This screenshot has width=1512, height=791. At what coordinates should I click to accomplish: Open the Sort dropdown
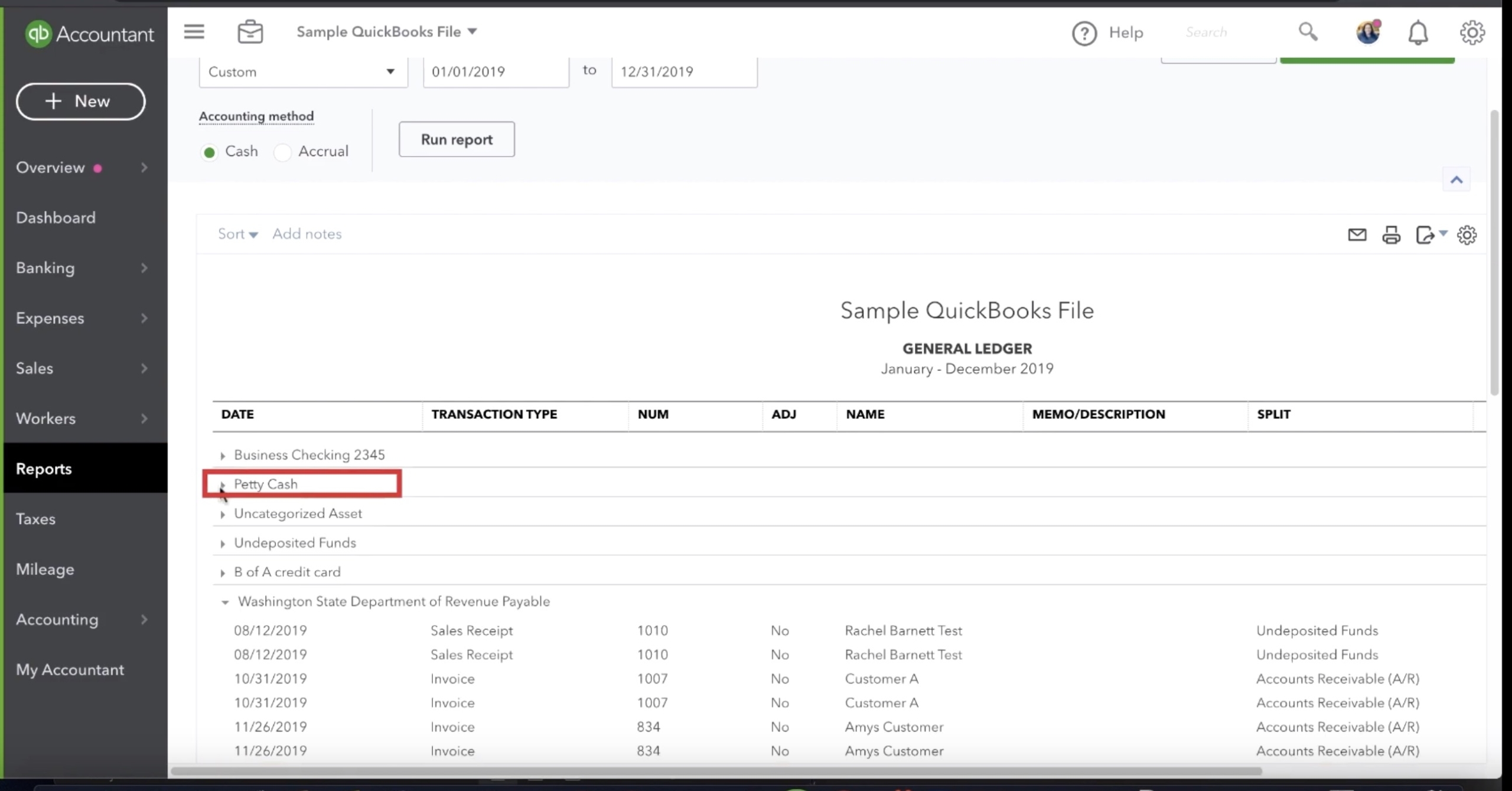click(x=237, y=234)
